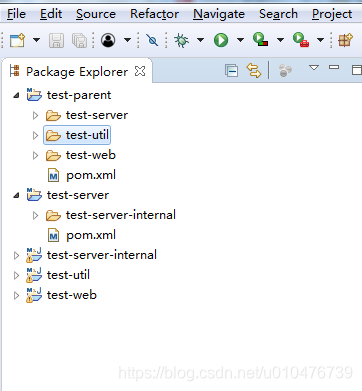The width and height of the screenshot is (362, 391).
Task: Click the Debug bug icon
Action: click(181, 40)
